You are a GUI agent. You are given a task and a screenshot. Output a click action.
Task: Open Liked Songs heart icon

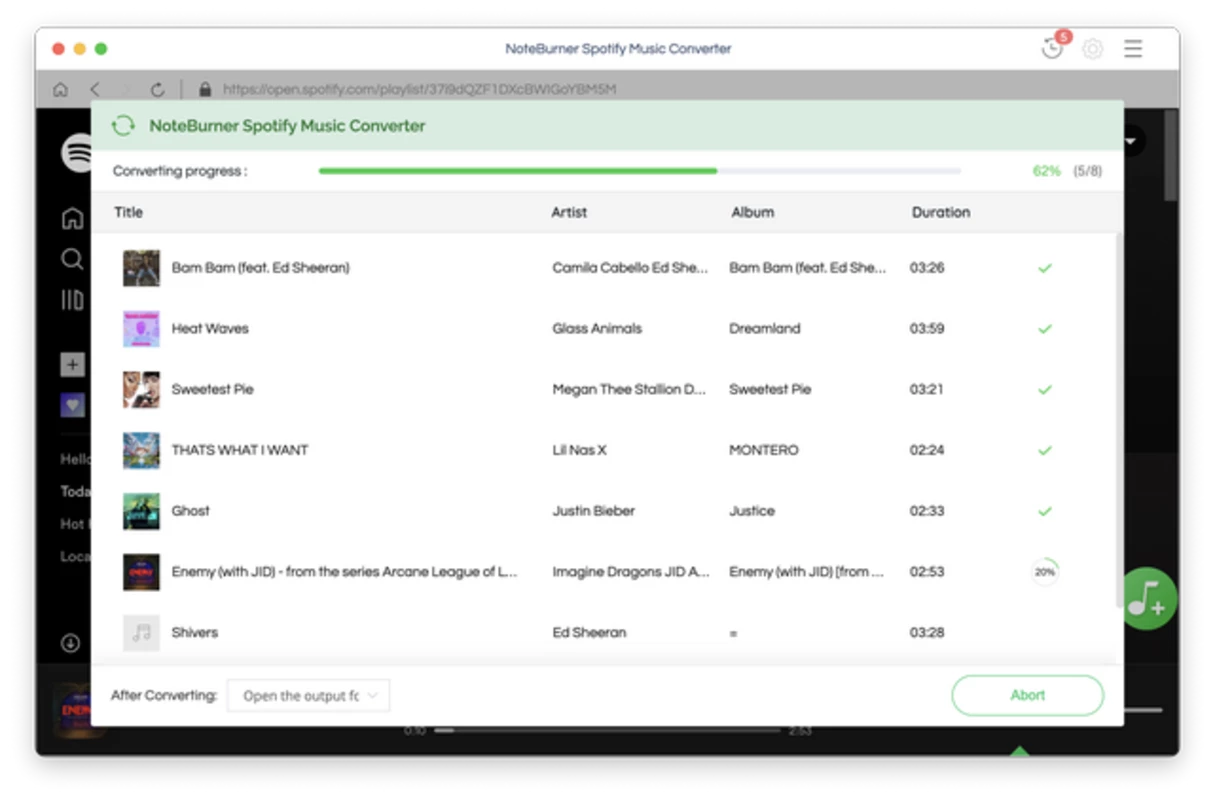pyautogui.click(x=72, y=405)
